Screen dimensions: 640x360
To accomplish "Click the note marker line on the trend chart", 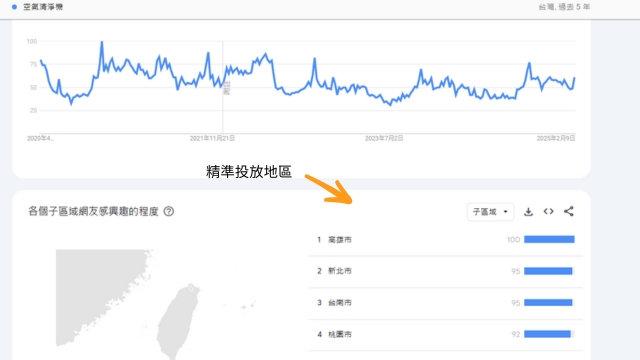I will click(x=223, y=87).
